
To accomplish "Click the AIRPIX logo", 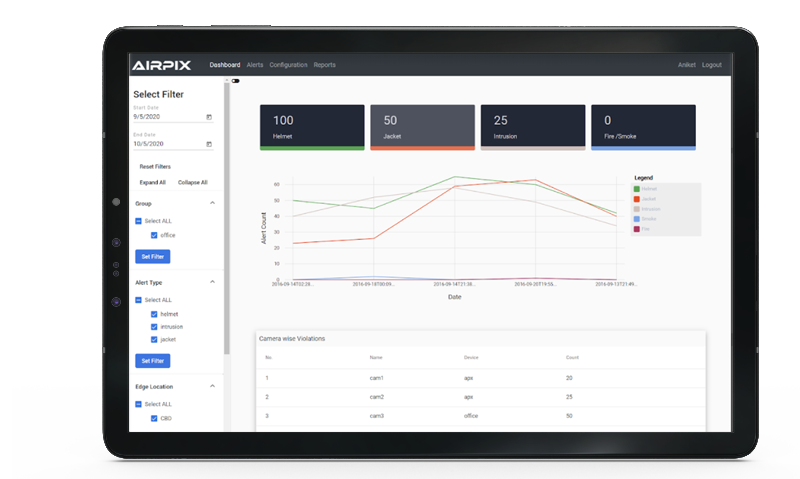I will 161,65.
